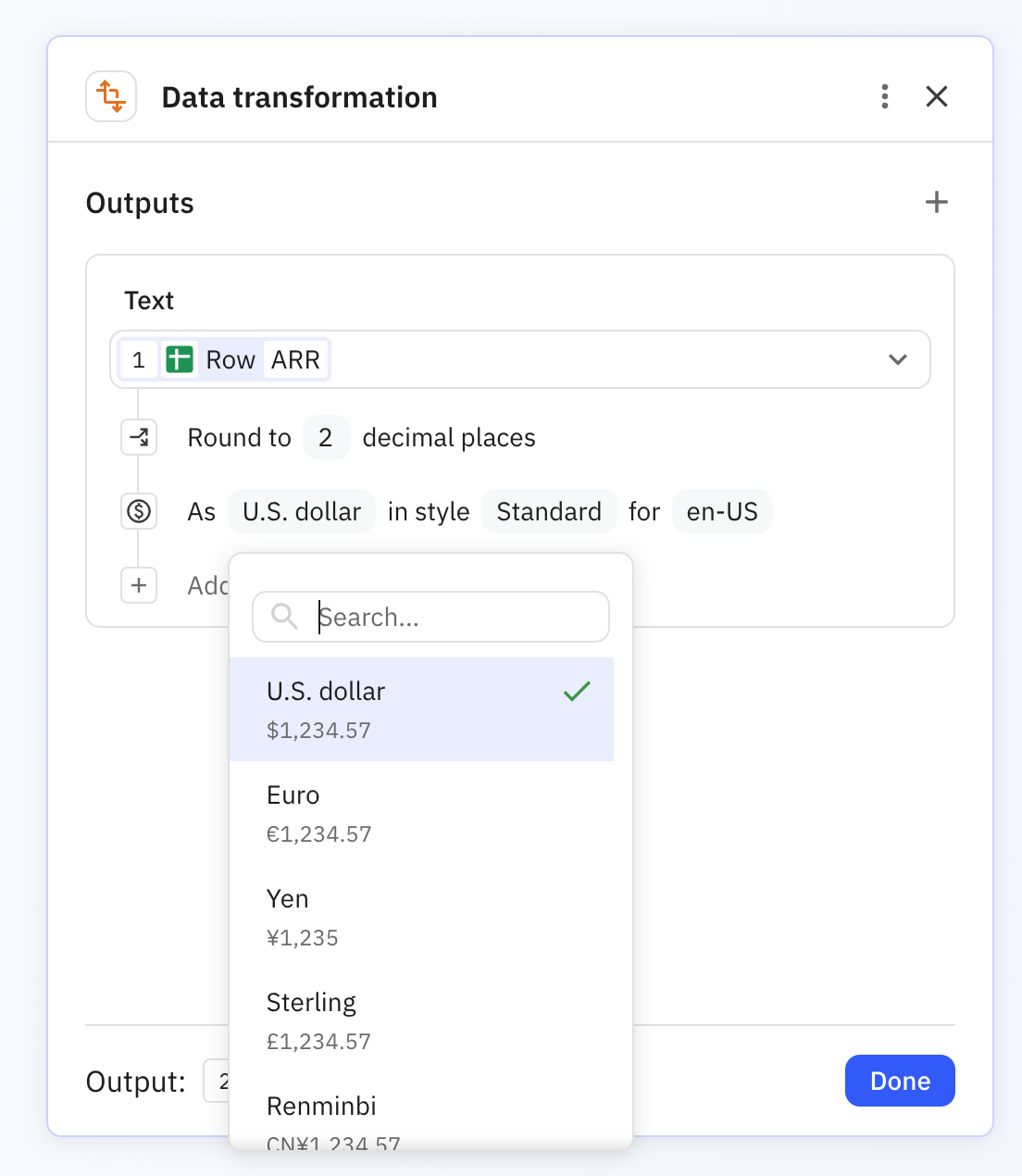Open the Standard style dropdown
The width and height of the screenshot is (1022, 1176).
(x=549, y=511)
